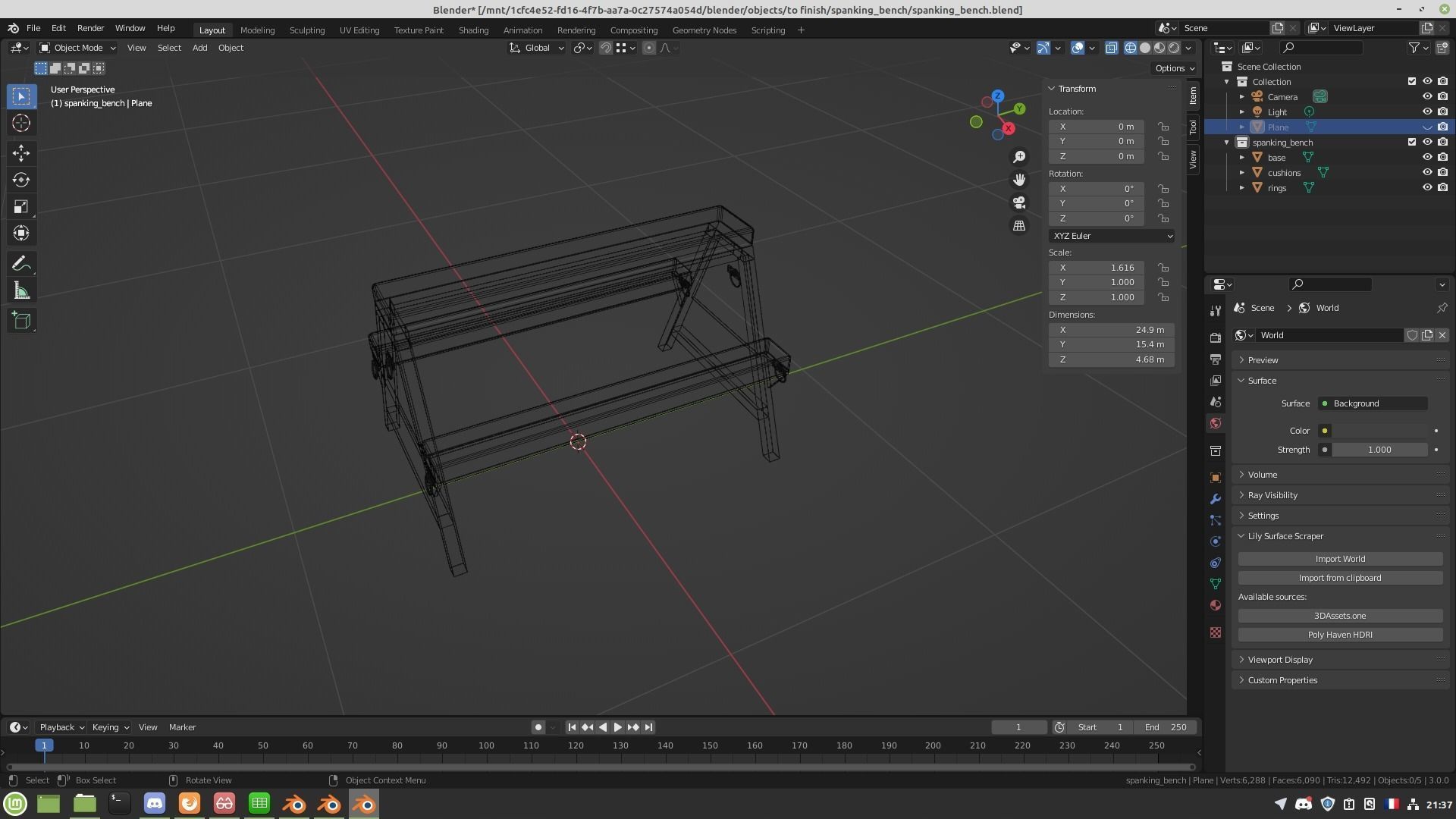This screenshot has height=819, width=1456.
Task: Select the Cursor tool
Action: coord(21,123)
